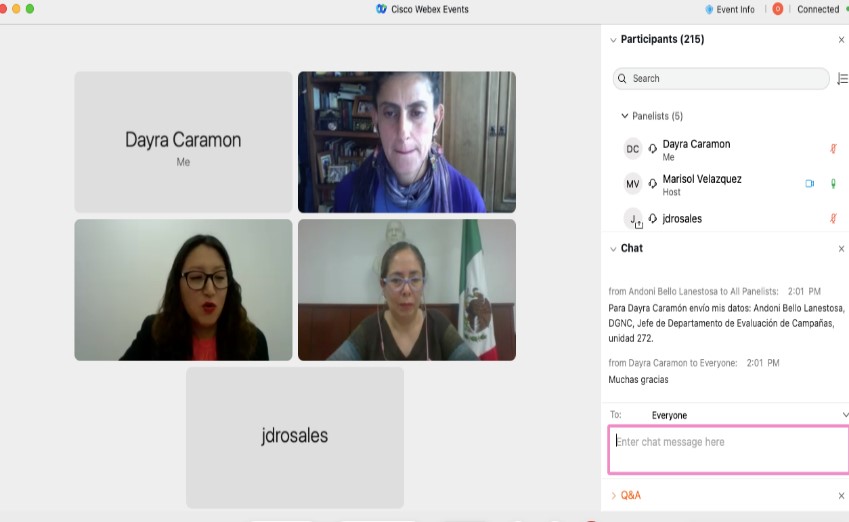Viewport: 849px width, 522px height.
Task: Click the Cisco Webex Events title
Action: click(x=429, y=9)
